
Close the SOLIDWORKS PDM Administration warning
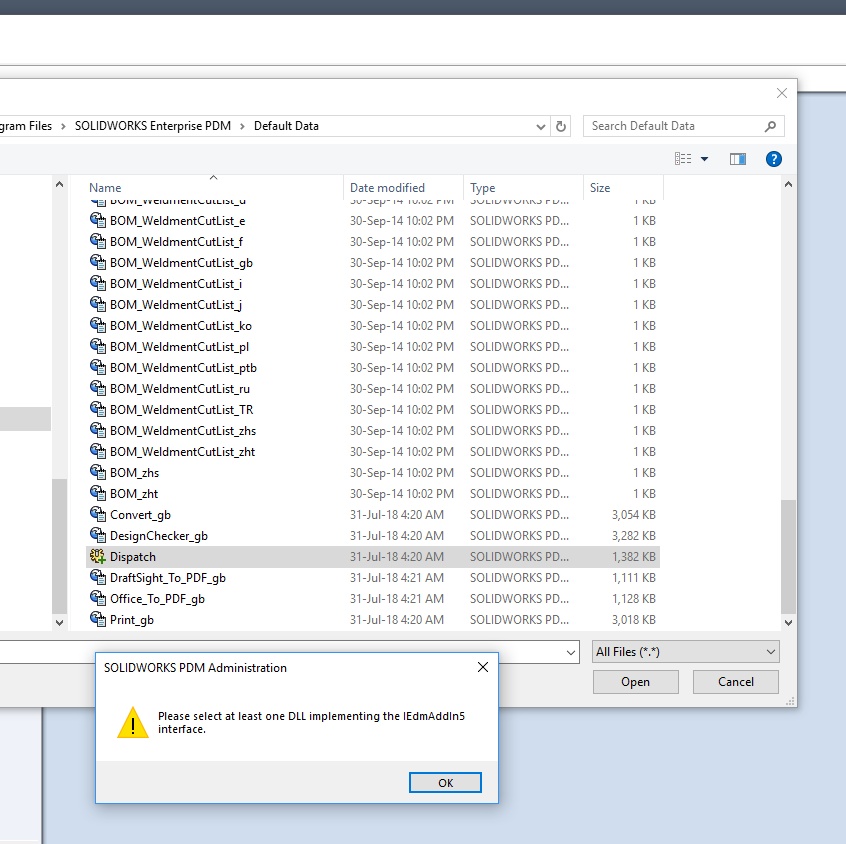tap(483, 668)
